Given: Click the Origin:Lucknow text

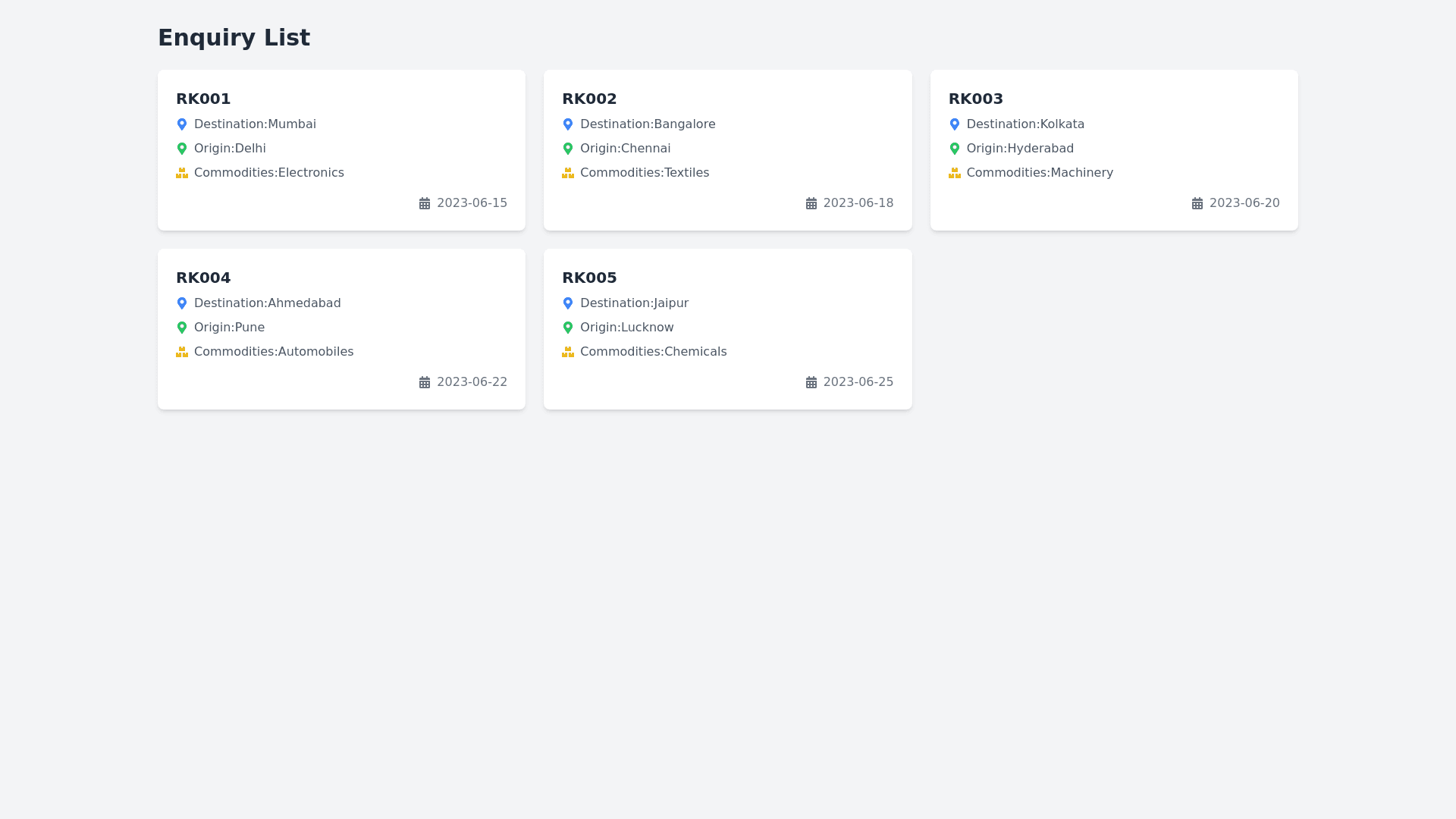Looking at the screenshot, I should coord(626,327).
